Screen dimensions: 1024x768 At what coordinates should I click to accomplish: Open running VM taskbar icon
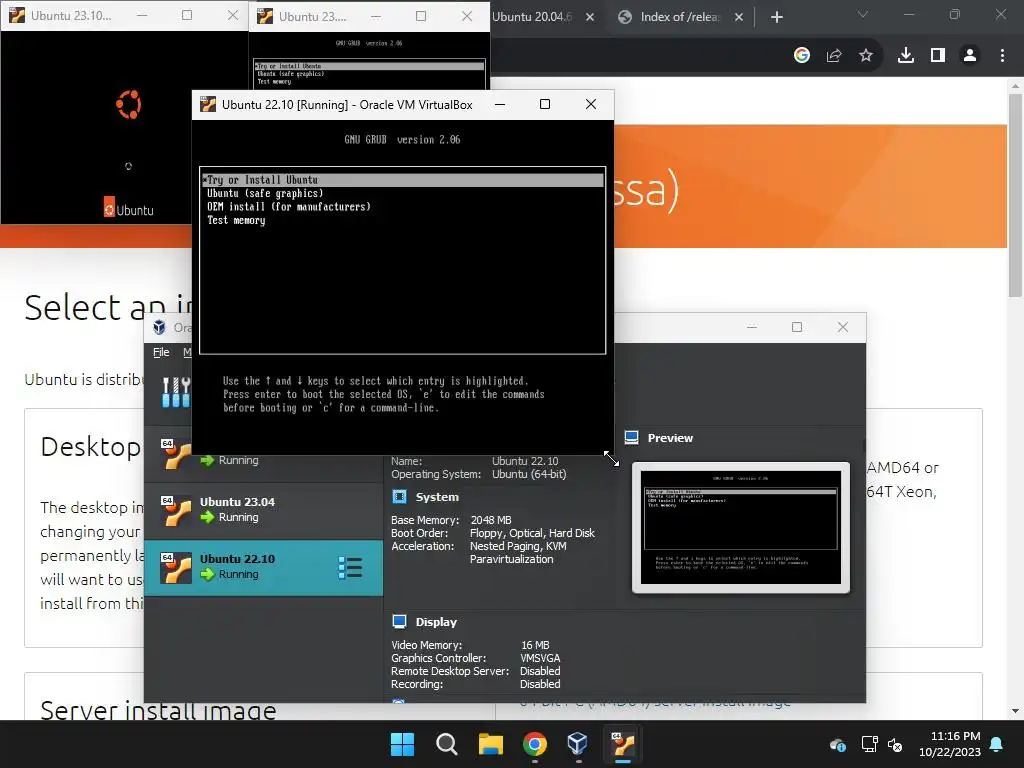pyautogui.click(x=622, y=744)
